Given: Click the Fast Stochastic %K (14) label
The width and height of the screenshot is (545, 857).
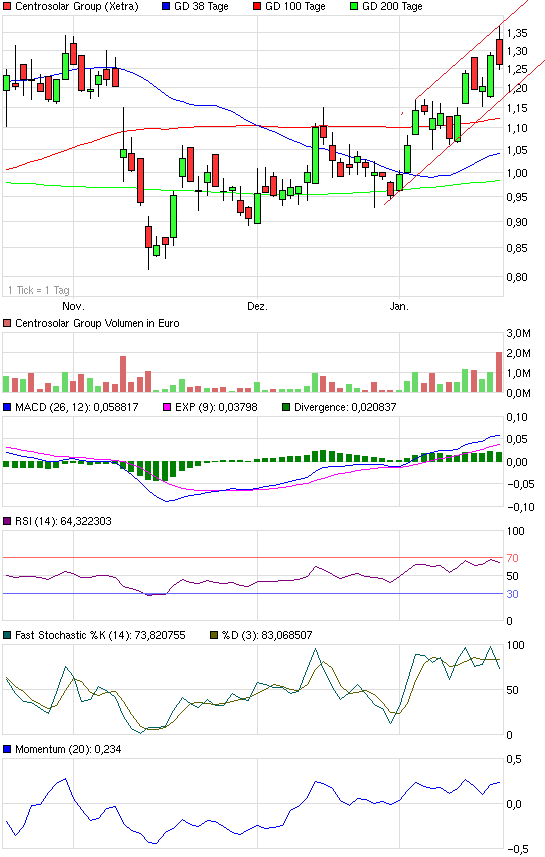Looking at the screenshot, I should point(101,635).
